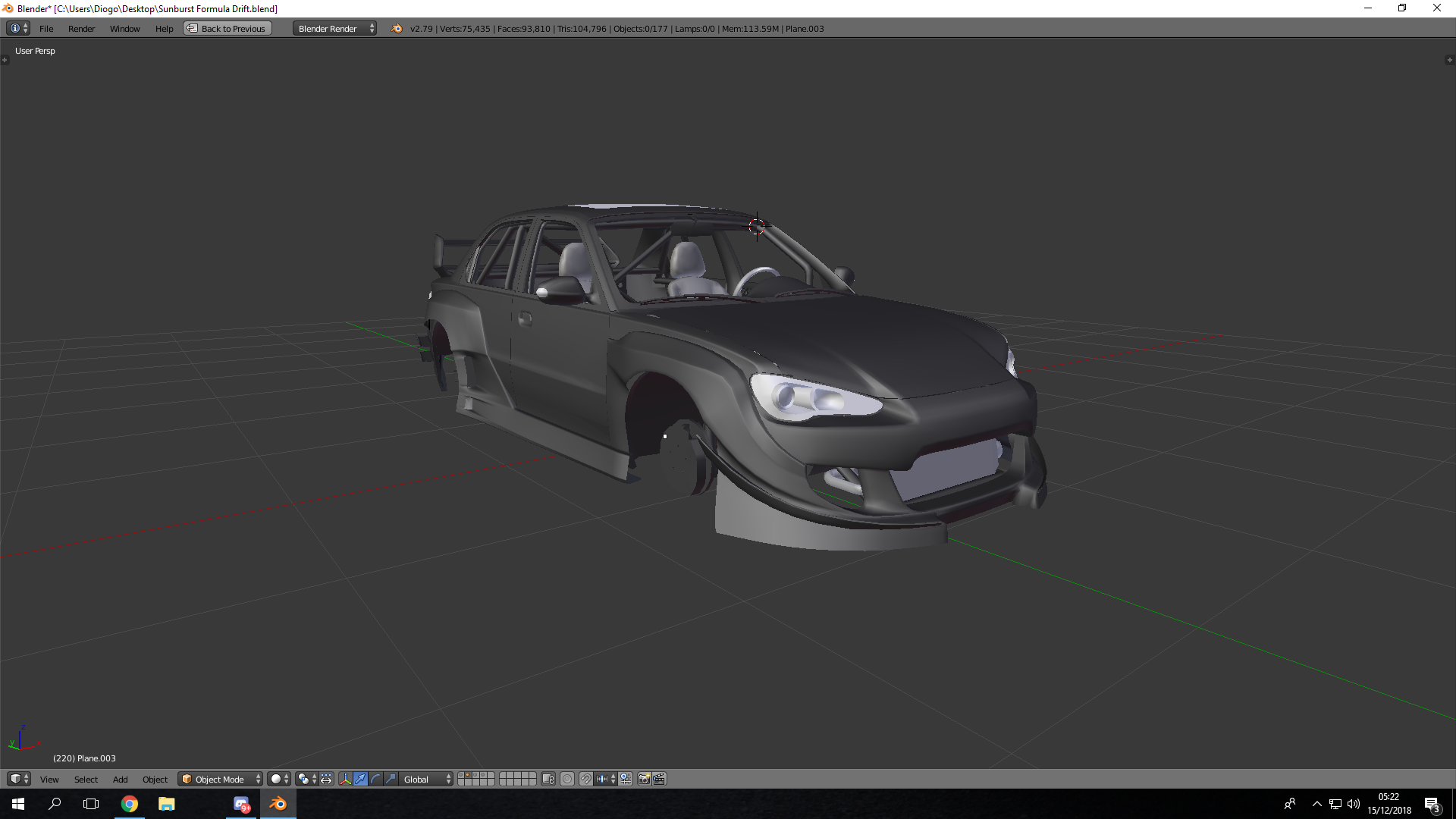Select the translate manipulator arrow
The image size is (1456, 819).
[x=360, y=779]
